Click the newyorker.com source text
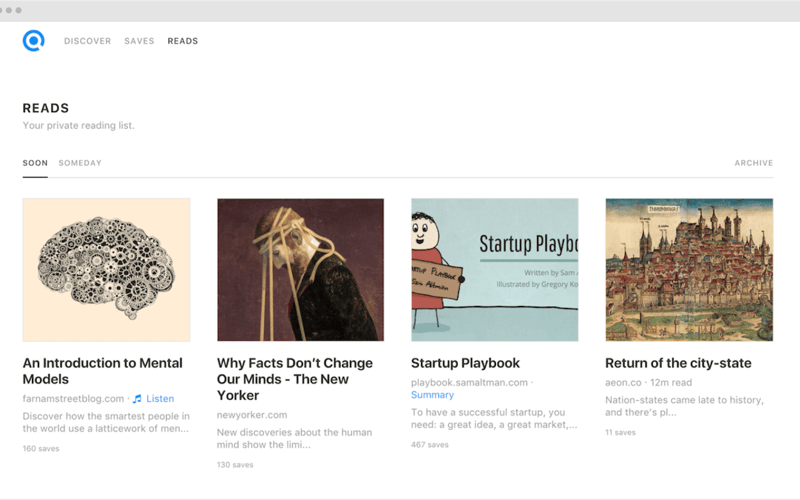 tap(252, 415)
